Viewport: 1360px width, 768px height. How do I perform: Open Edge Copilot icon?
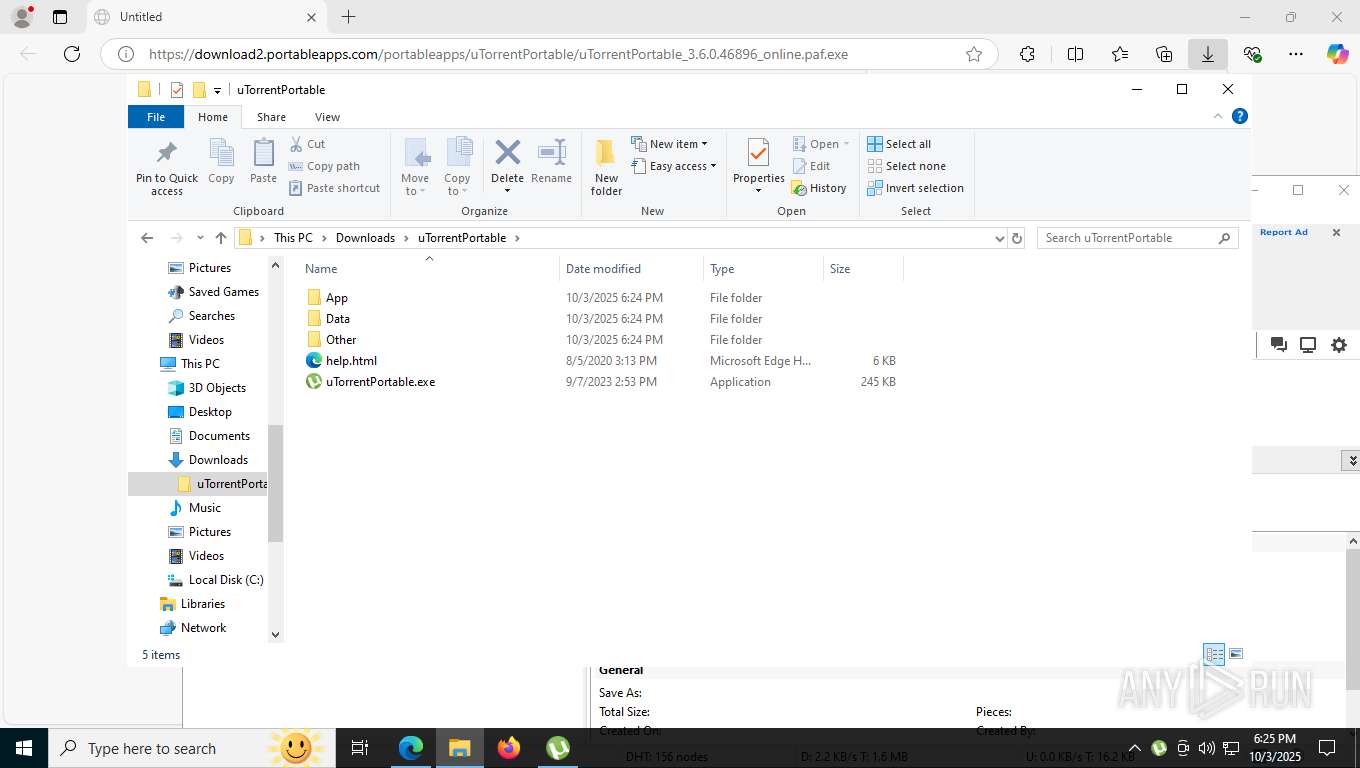(1338, 54)
